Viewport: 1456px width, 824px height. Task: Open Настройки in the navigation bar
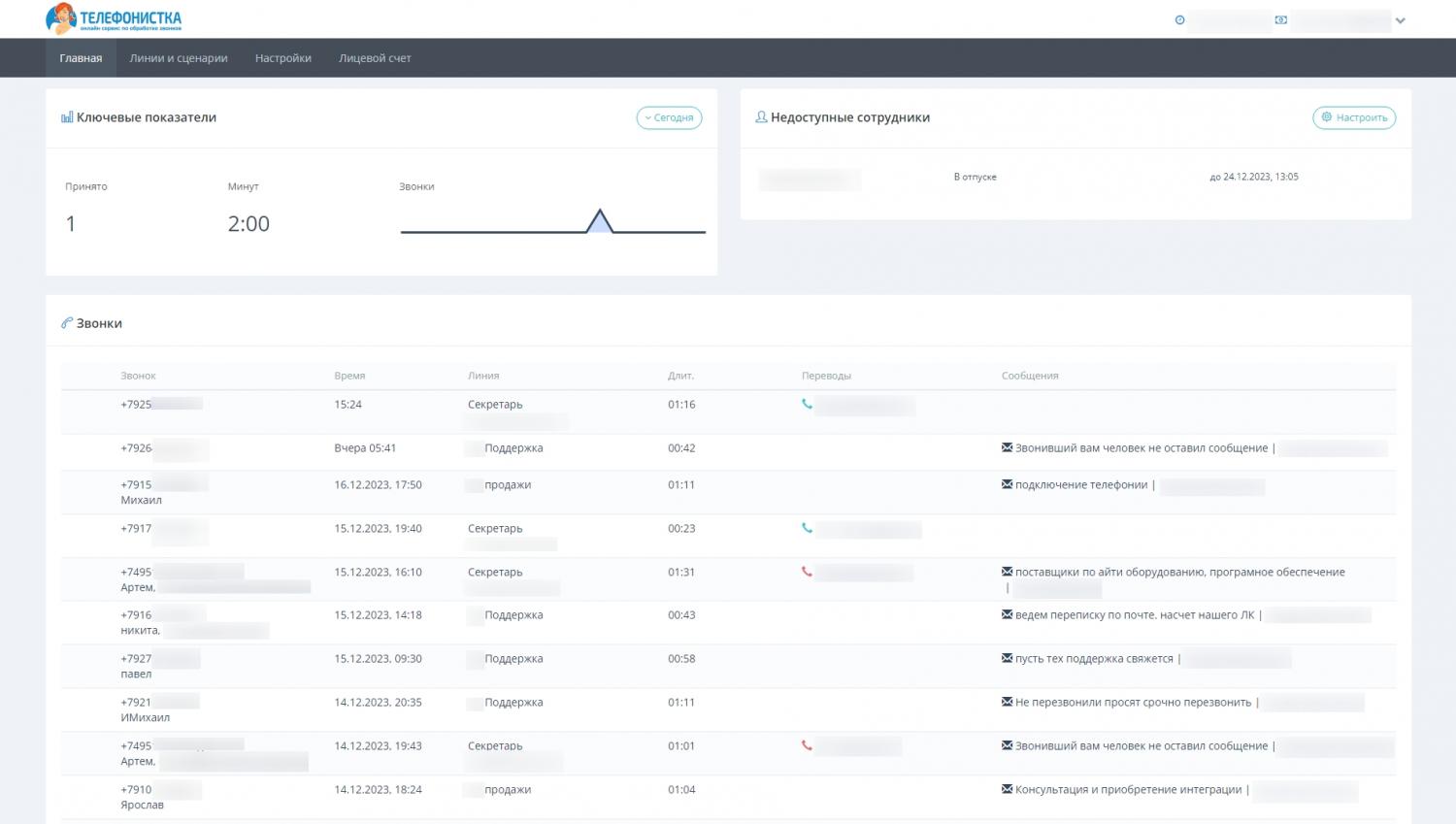(283, 58)
